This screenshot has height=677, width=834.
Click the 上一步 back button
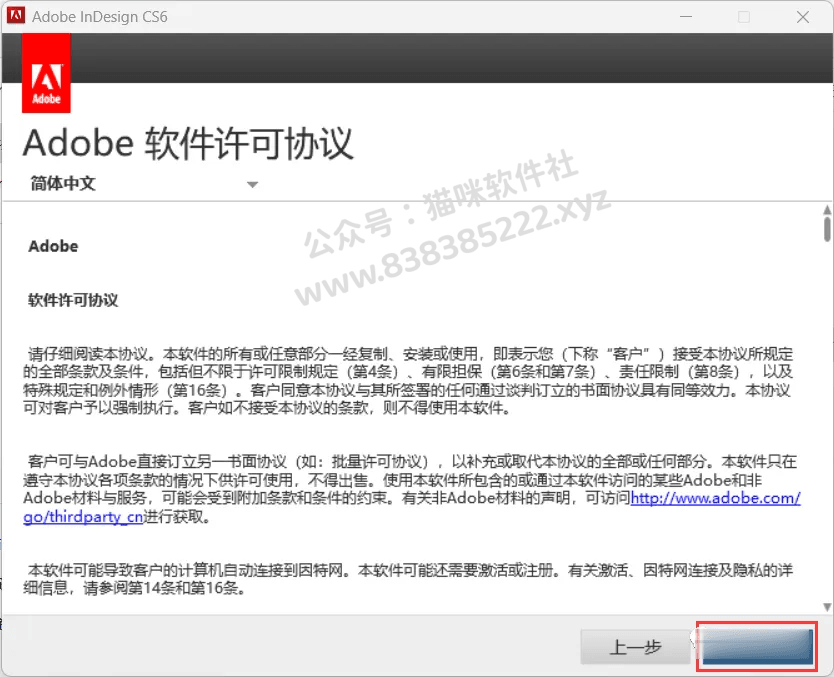click(x=635, y=647)
